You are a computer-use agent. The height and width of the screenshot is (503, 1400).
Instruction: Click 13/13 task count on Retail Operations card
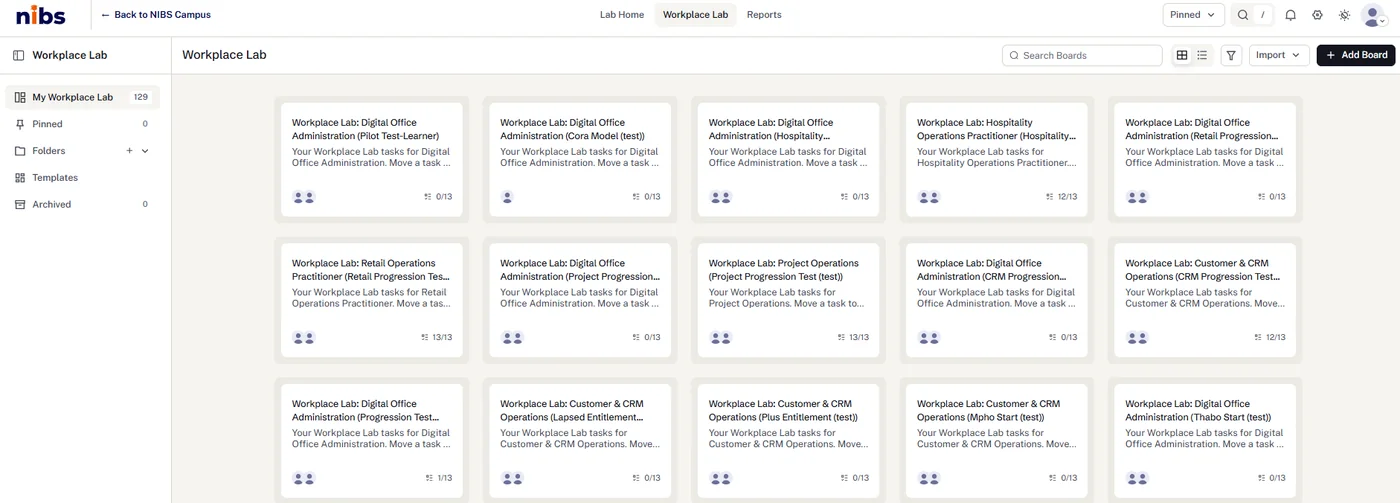(x=436, y=338)
